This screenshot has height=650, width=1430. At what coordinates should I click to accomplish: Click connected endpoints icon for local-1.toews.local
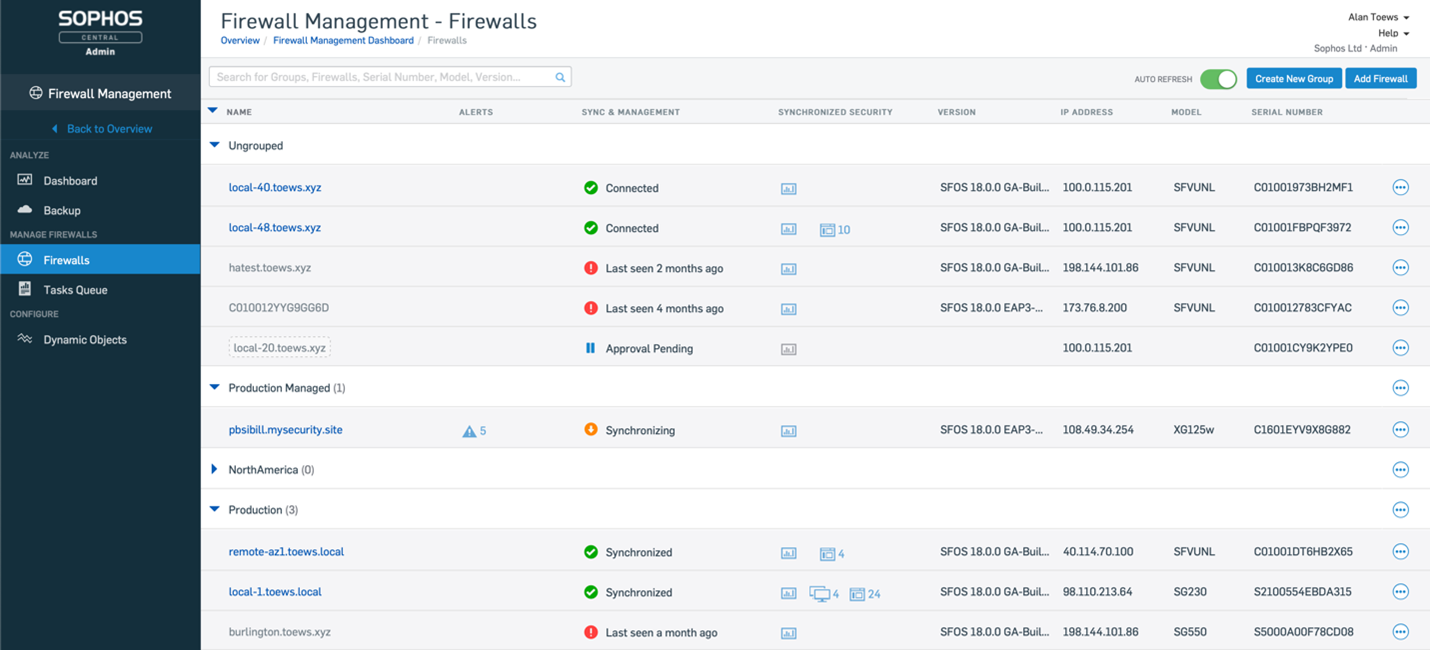point(819,593)
